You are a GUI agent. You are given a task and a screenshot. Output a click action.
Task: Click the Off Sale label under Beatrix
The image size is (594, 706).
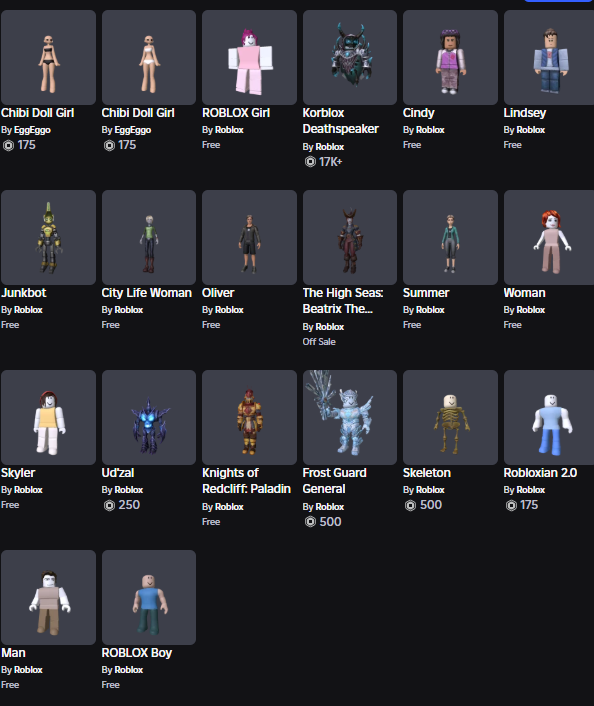(319, 342)
